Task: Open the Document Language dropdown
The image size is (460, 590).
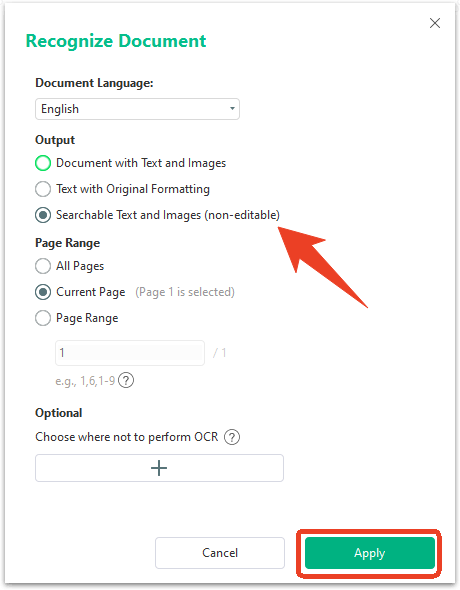Action: tap(137, 109)
